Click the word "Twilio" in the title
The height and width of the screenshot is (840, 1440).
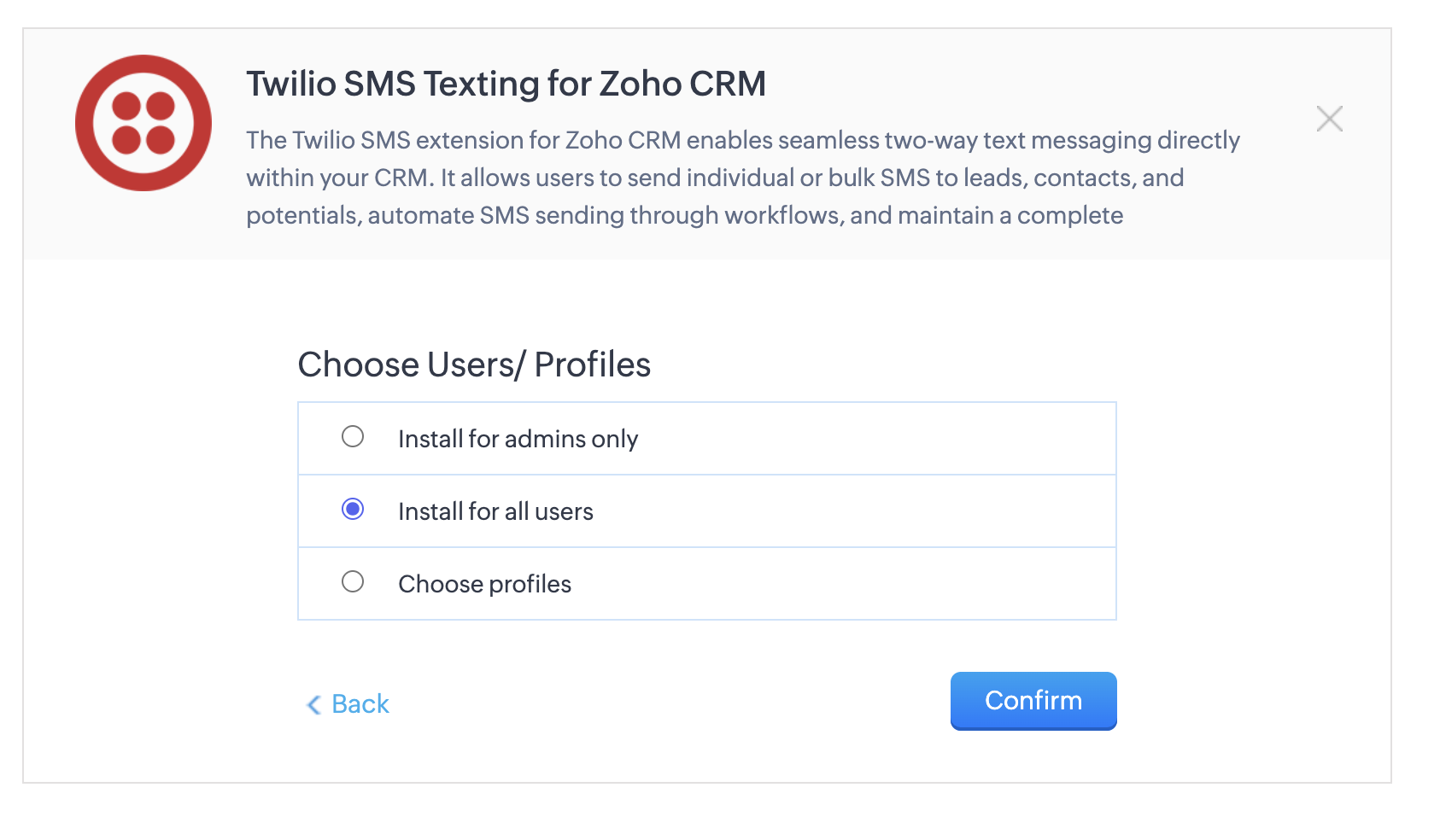[x=291, y=84]
